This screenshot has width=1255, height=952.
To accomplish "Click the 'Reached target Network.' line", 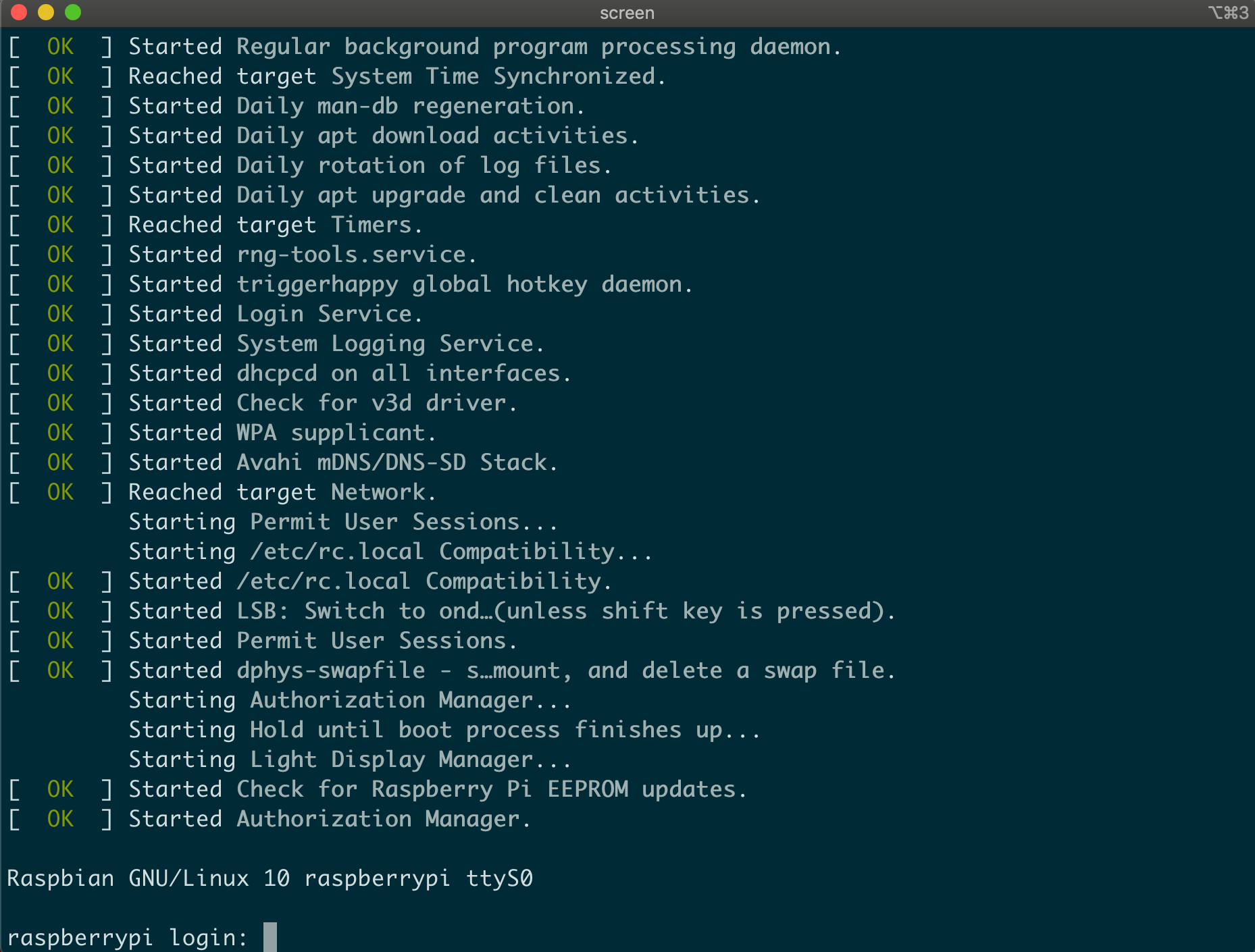I will click(x=282, y=492).
